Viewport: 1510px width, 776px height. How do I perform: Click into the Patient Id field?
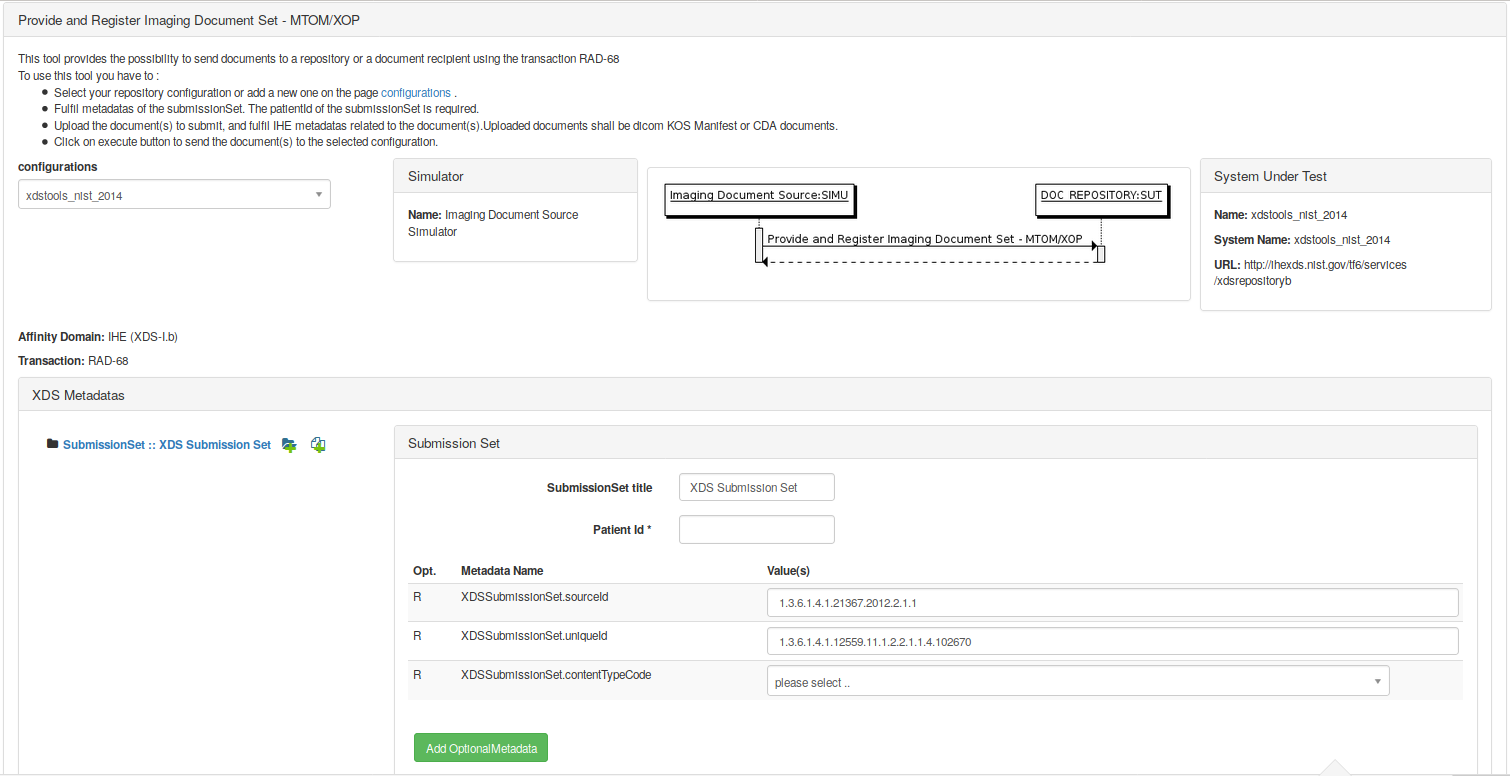click(x=756, y=530)
